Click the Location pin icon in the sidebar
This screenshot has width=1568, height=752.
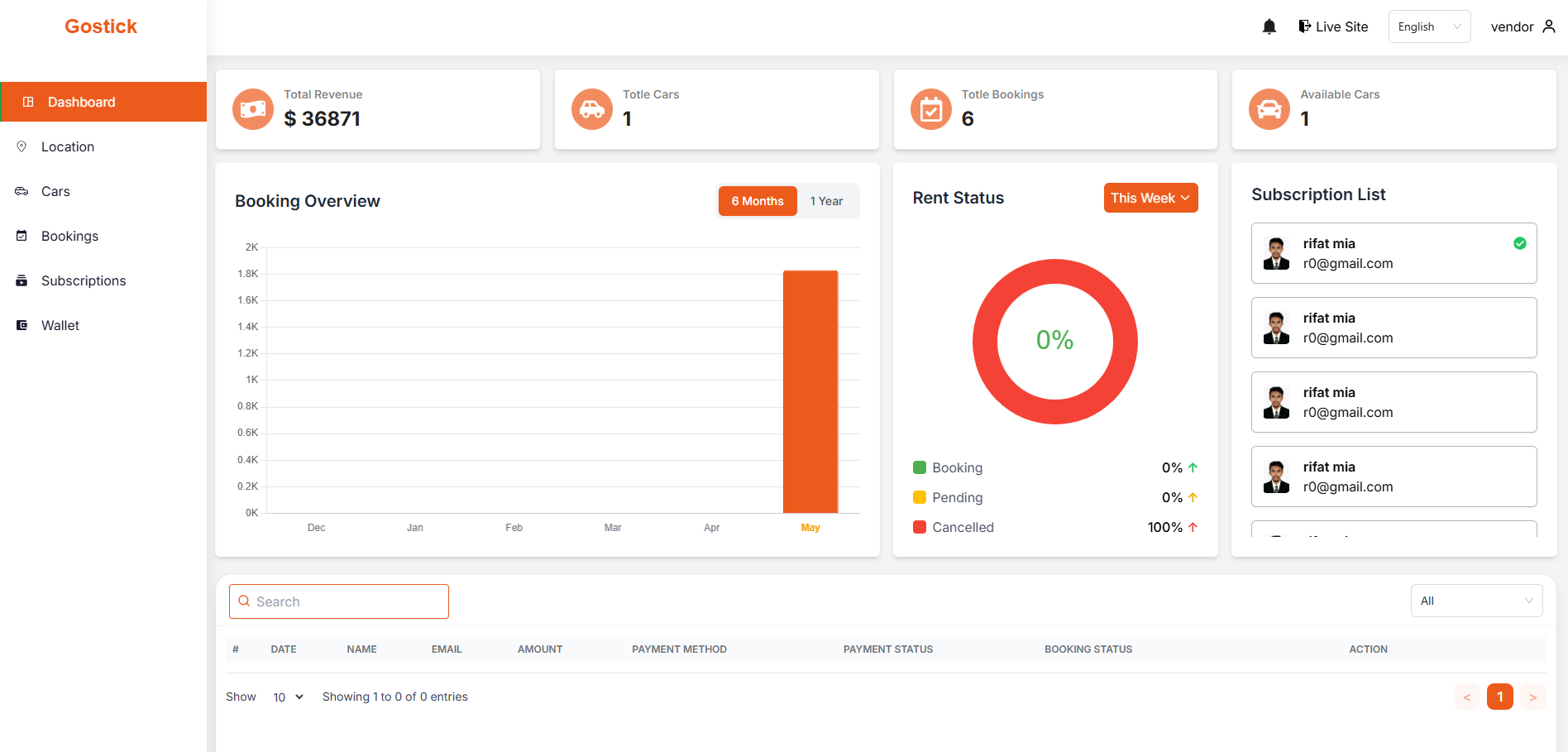click(22, 146)
